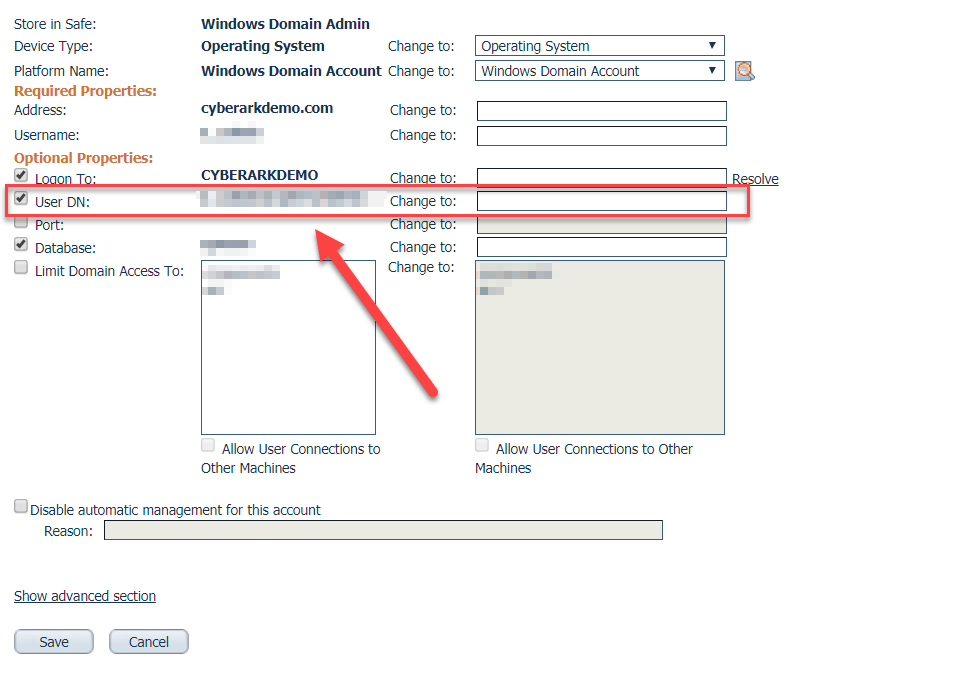Check right Allow User Connections checkbox
The height and width of the screenshot is (685, 979).
point(482,445)
